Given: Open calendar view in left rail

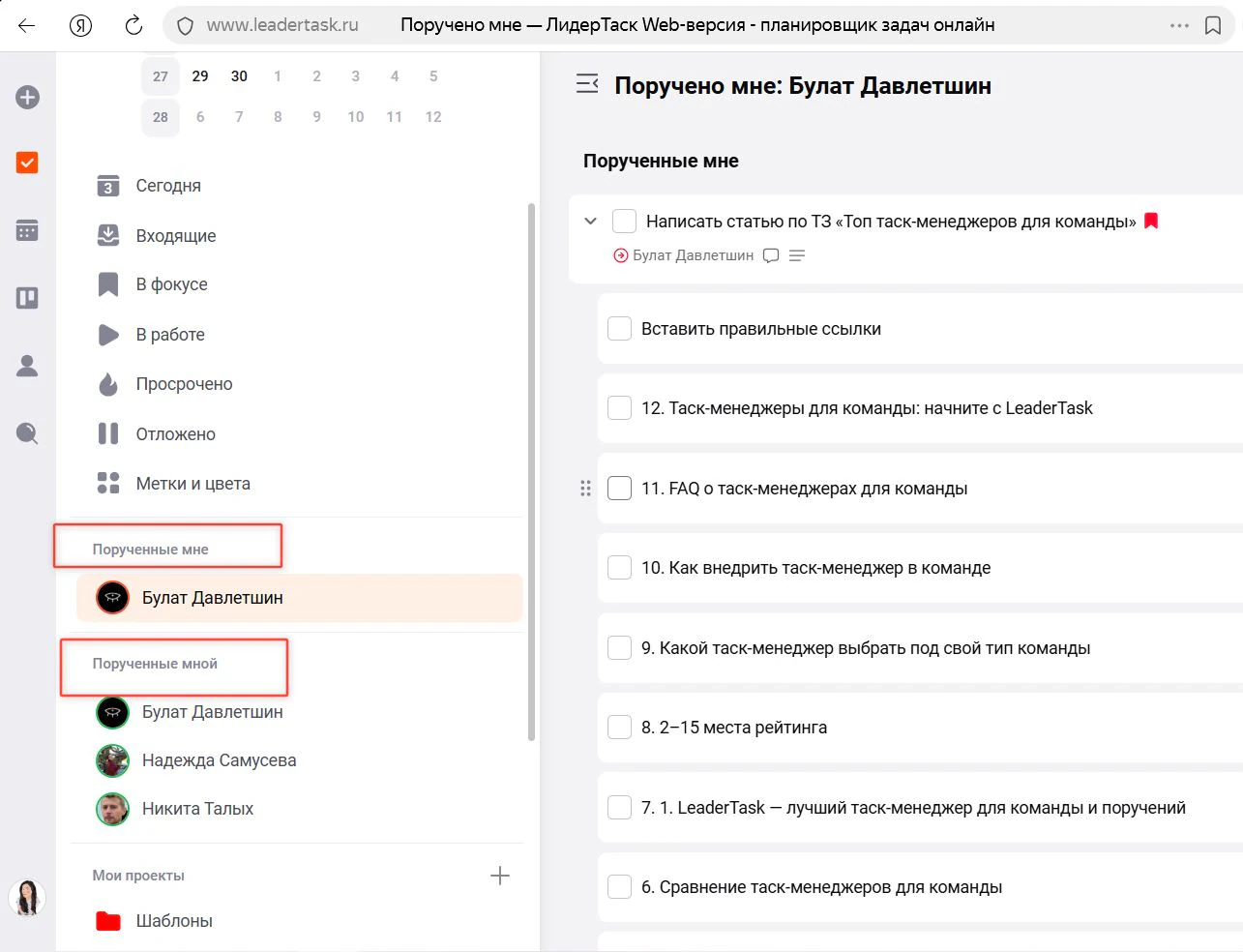Looking at the screenshot, I should (28, 230).
